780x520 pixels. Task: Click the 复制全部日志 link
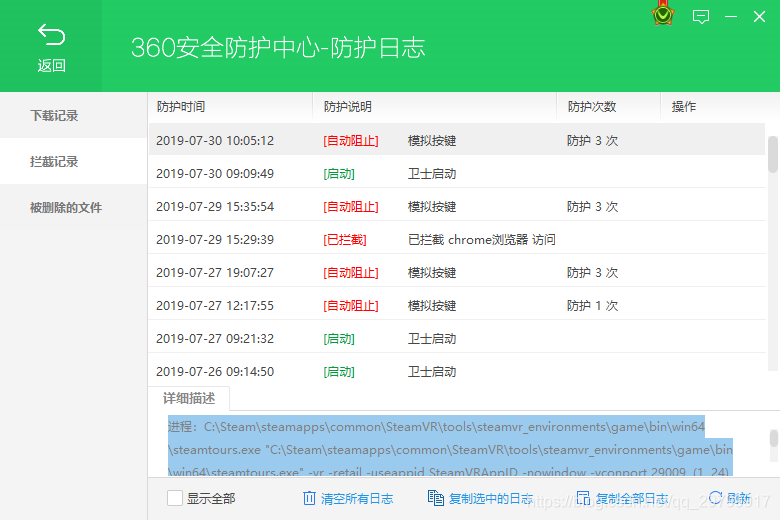pyautogui.click(x=632, y=499)
